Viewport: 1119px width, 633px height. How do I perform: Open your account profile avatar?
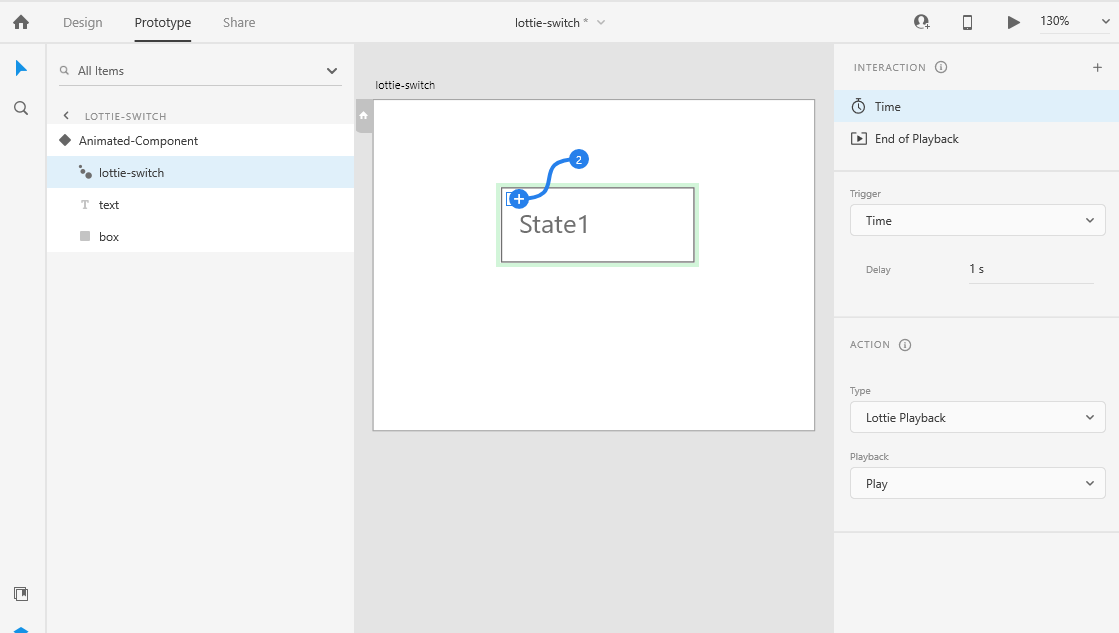(921, 21)
